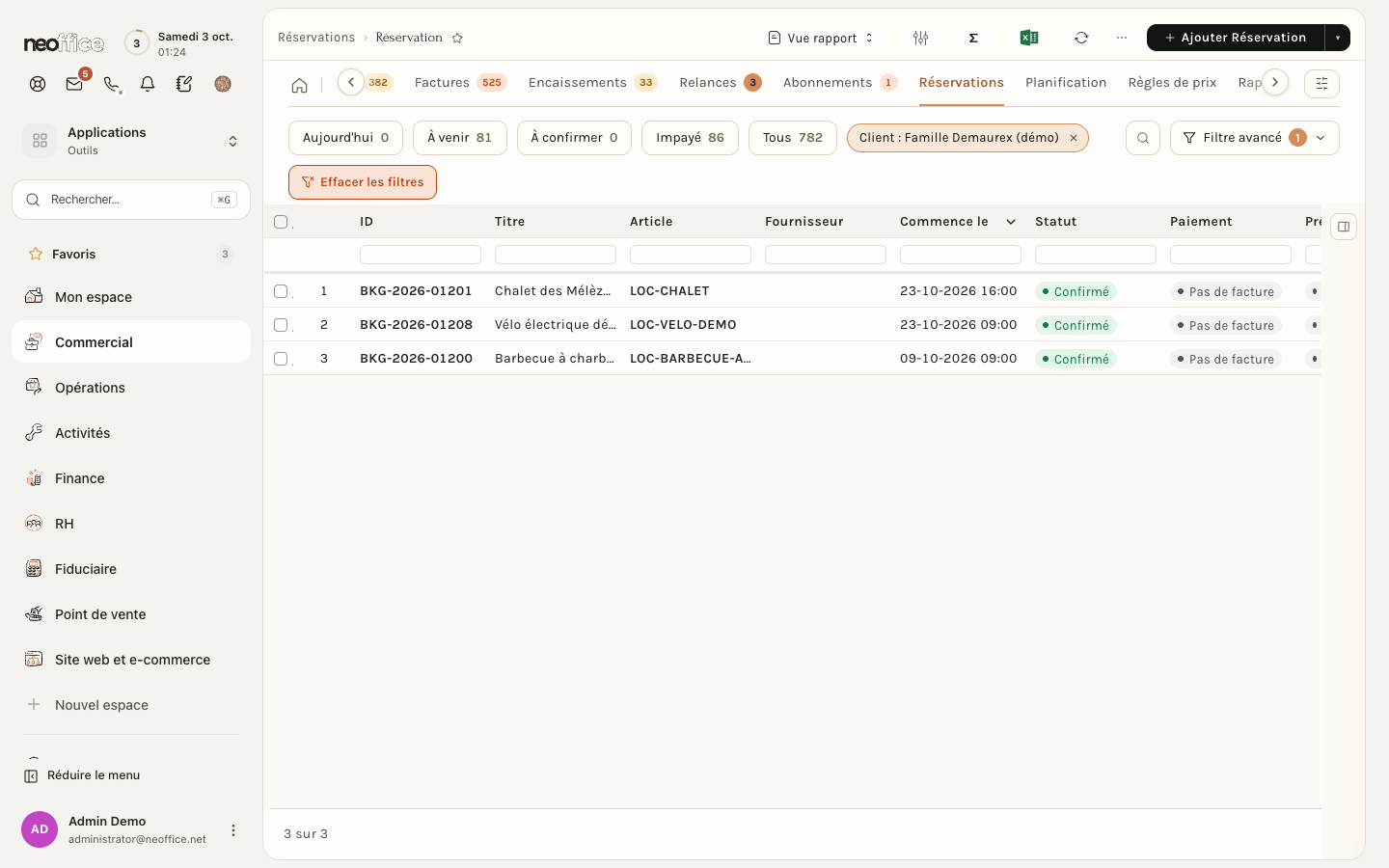Open the Vue rapport view selector
Viewport: 1389px width, 868px height.
click(821, 38)
